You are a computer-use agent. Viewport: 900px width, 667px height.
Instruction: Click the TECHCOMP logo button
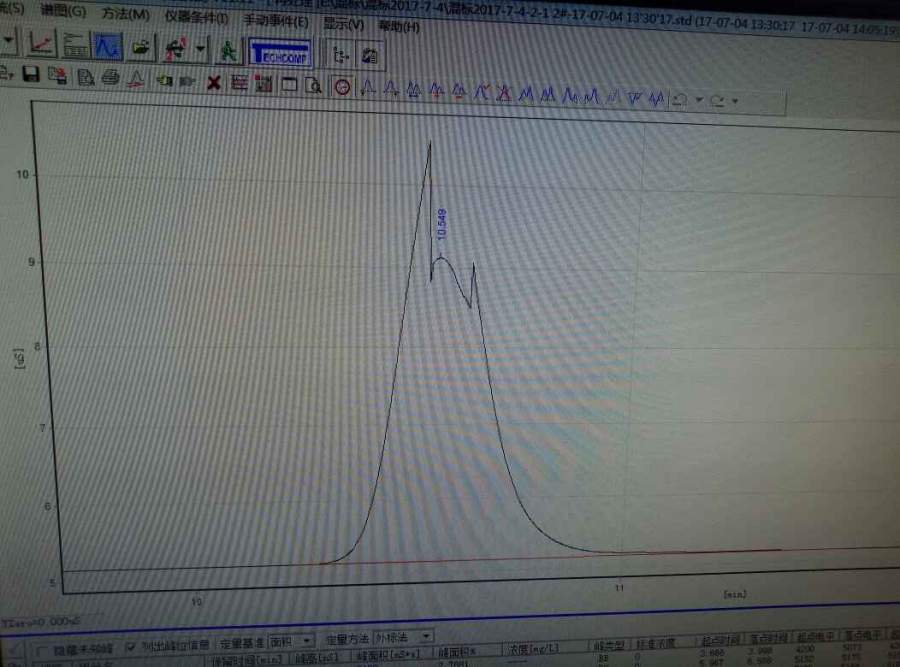280,53
